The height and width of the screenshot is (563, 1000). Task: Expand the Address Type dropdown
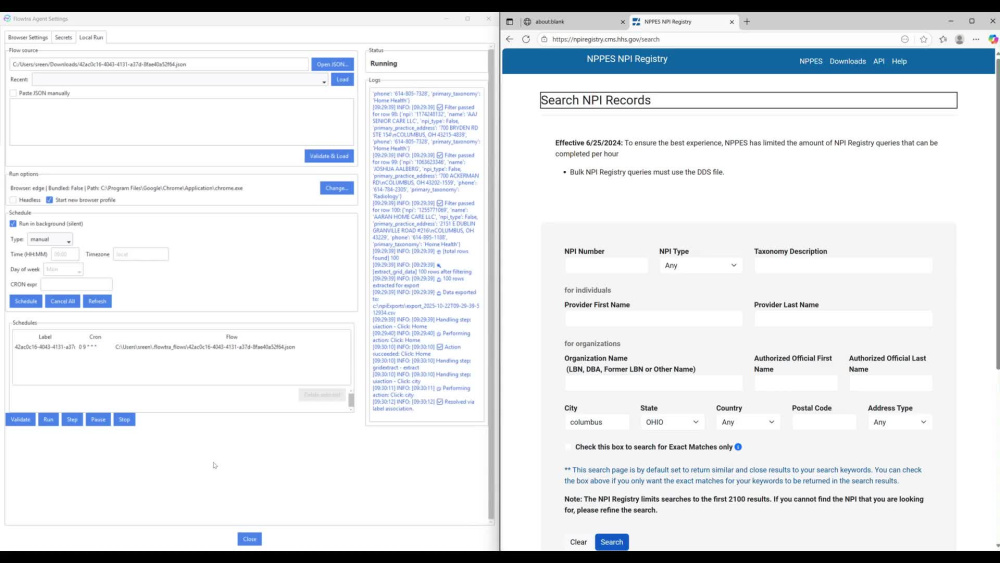point(899,422)
